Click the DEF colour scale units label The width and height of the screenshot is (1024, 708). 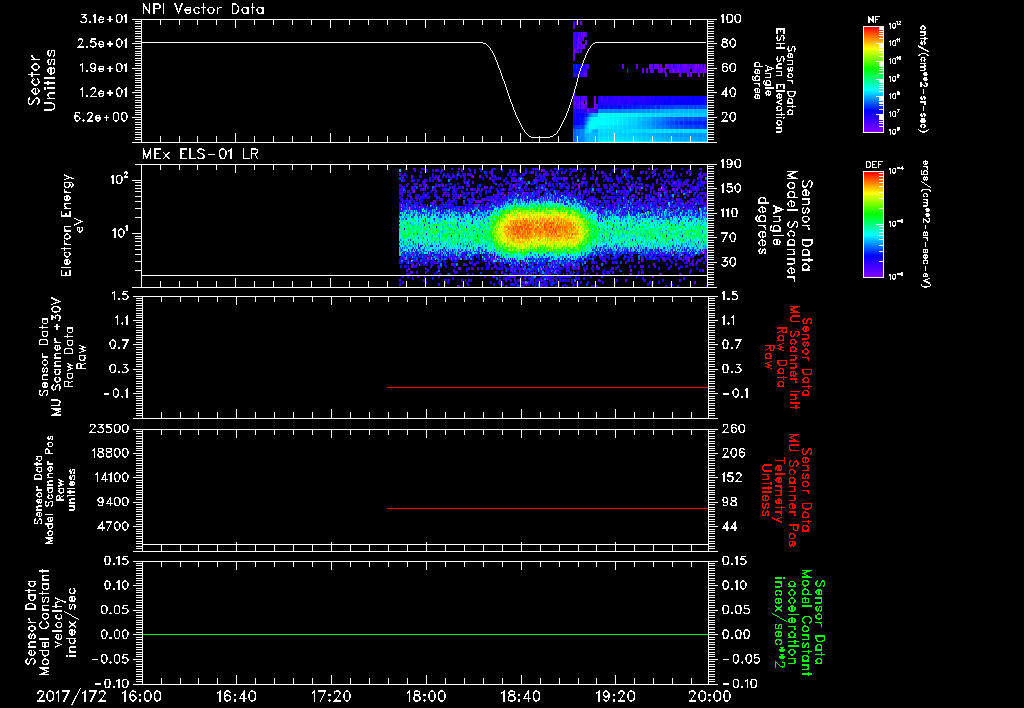click(924, 224)
